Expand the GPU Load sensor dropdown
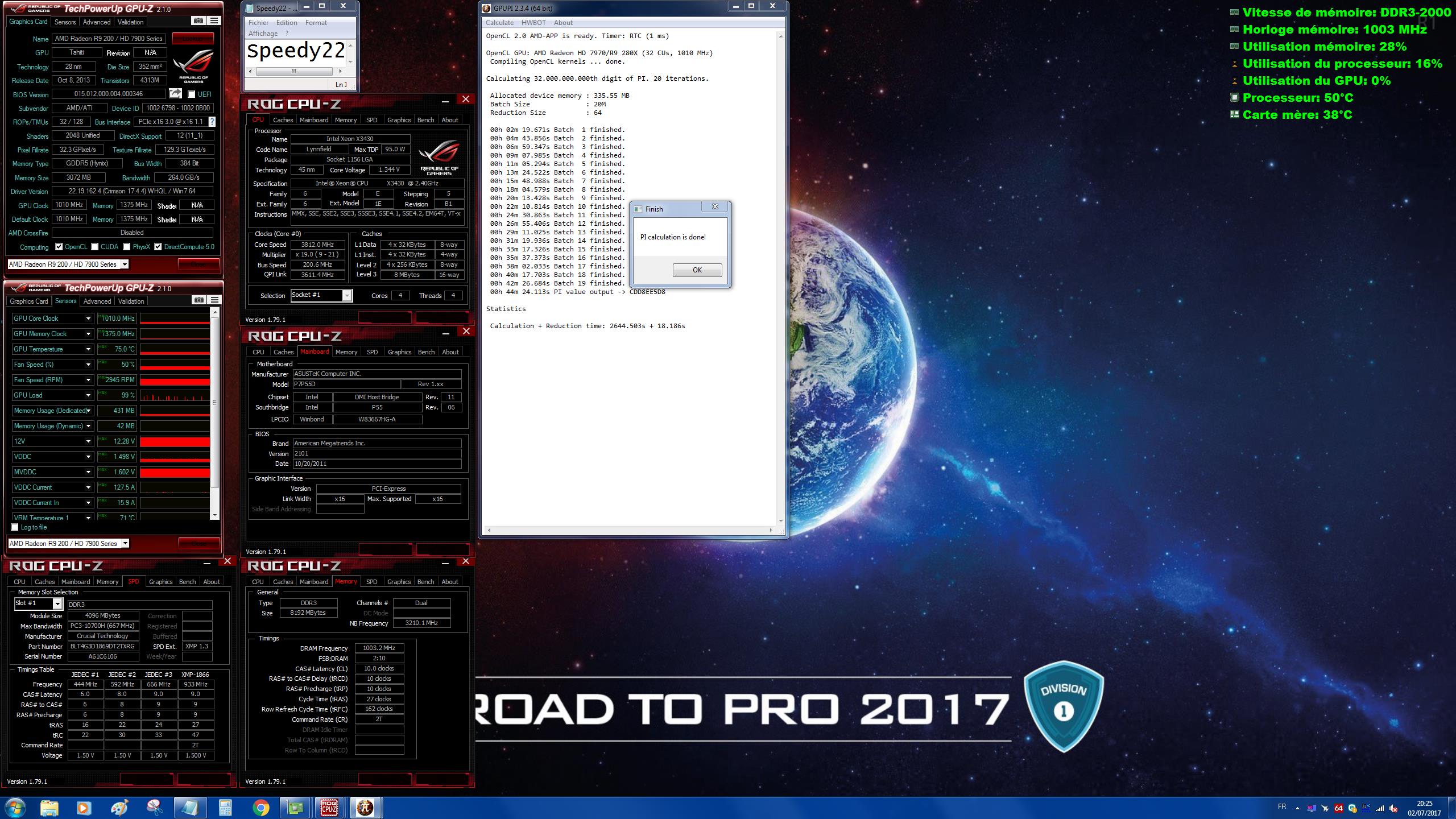 click(x=88, y=395)
